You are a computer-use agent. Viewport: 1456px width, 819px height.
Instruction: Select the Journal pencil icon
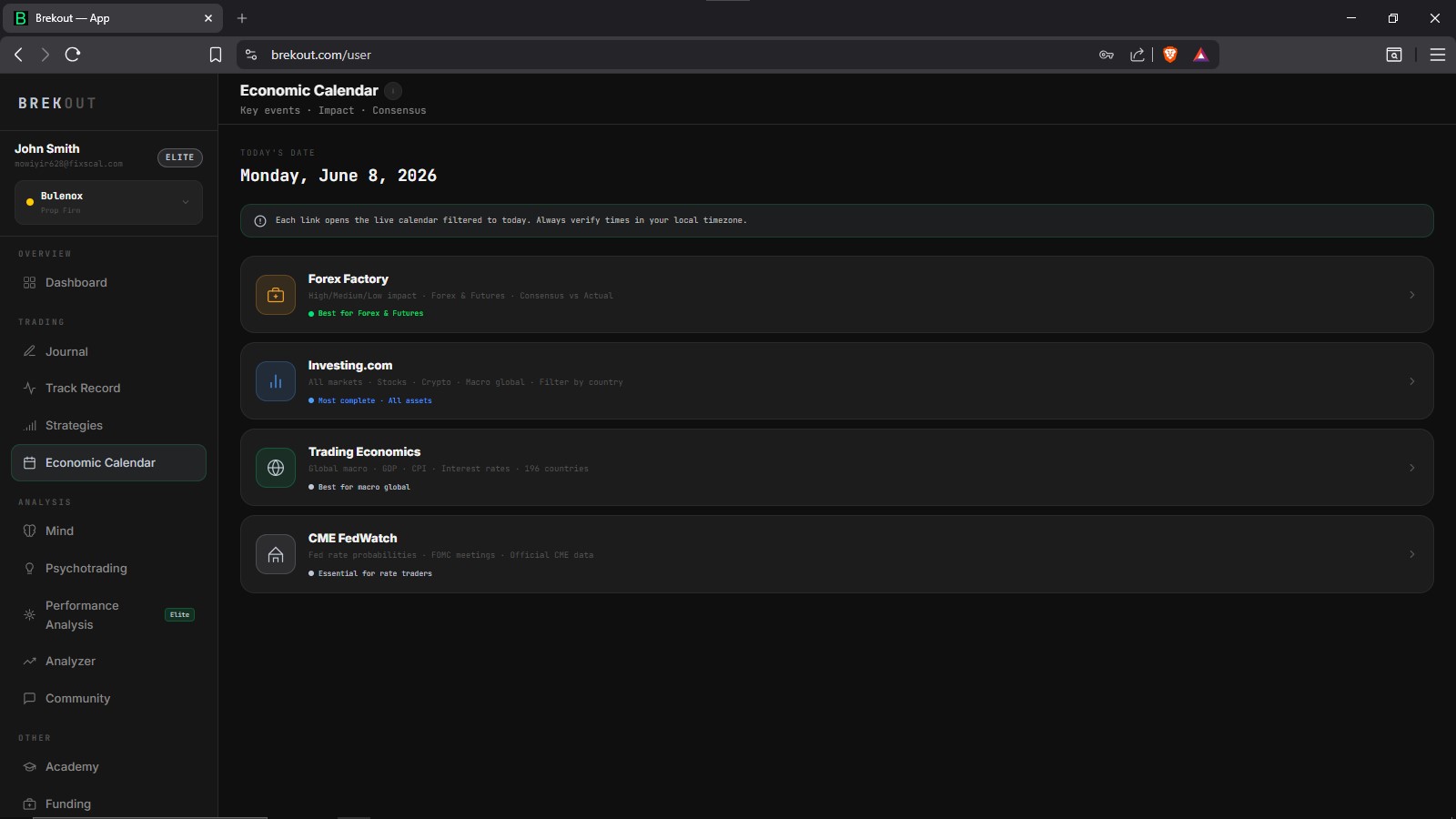(29, 351)
